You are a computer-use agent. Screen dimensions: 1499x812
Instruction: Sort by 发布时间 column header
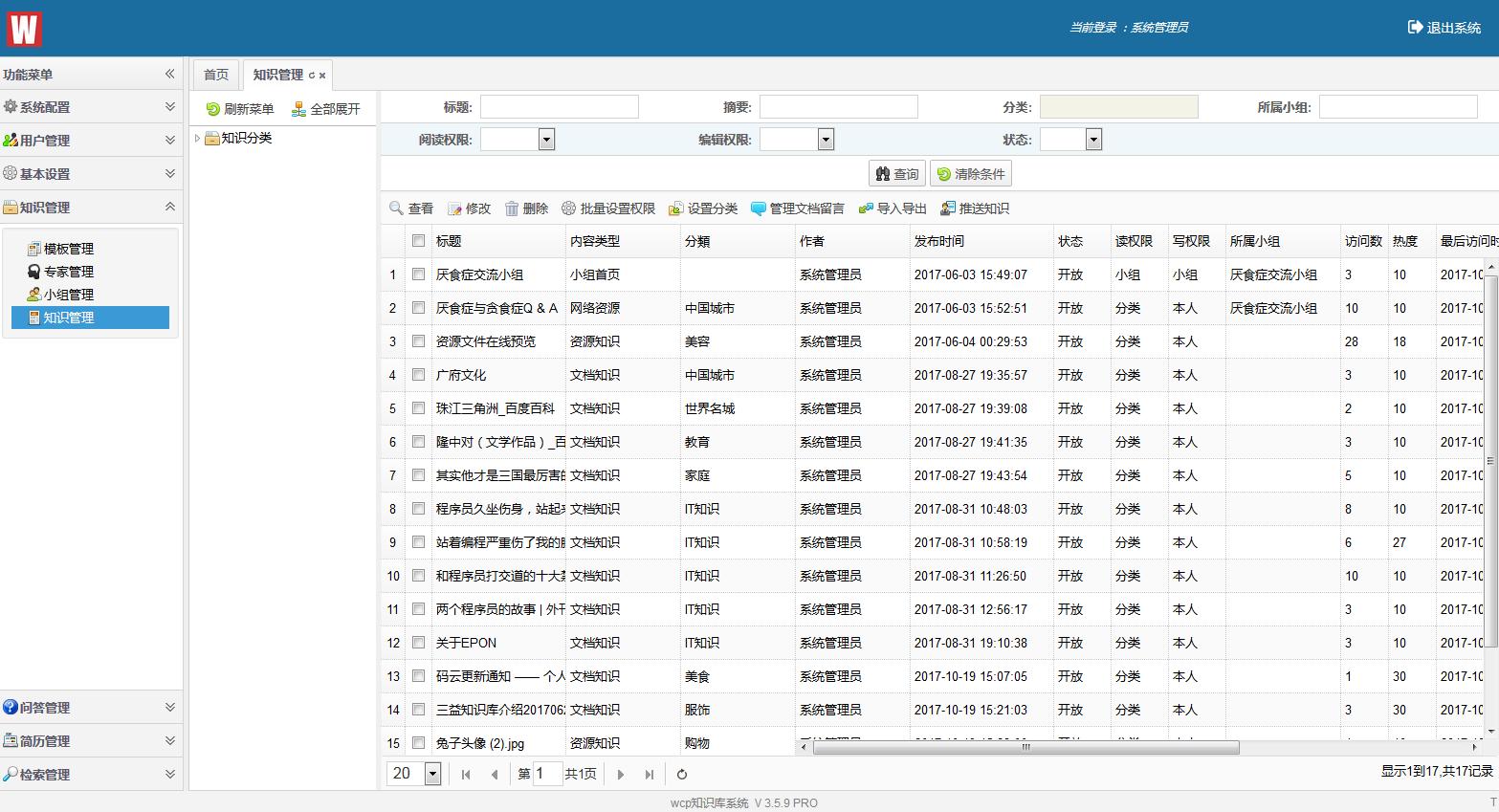(x=981, y=241)
